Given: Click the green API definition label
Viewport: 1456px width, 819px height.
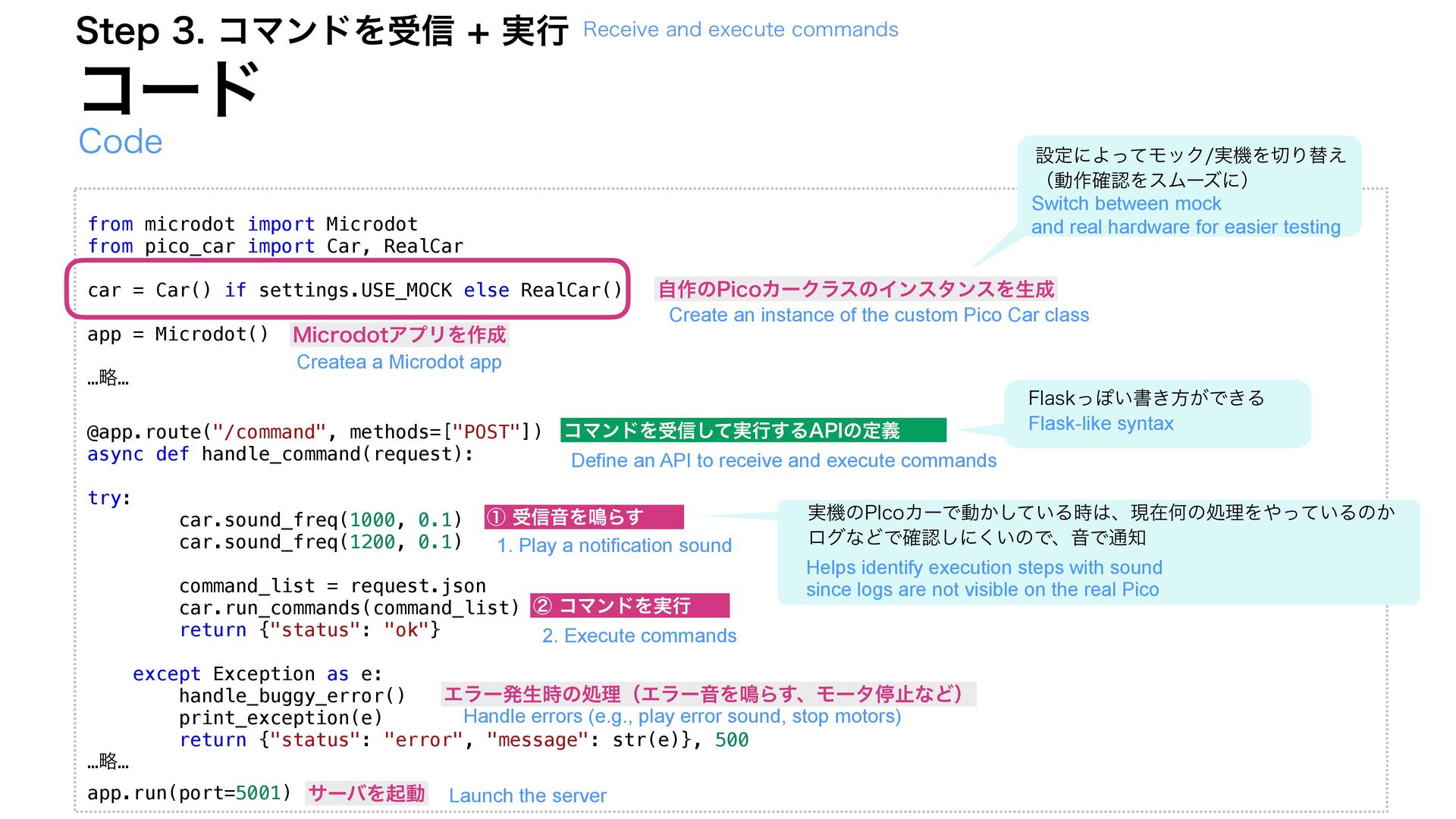Looking at the screenshot, I should point(752,431).
